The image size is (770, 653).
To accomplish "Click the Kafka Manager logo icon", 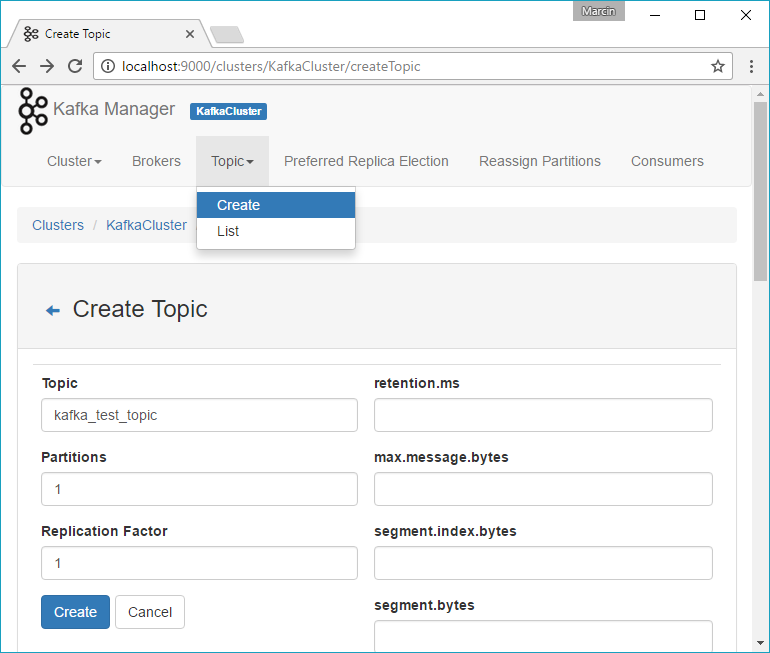I will click(x=33, y=110).
